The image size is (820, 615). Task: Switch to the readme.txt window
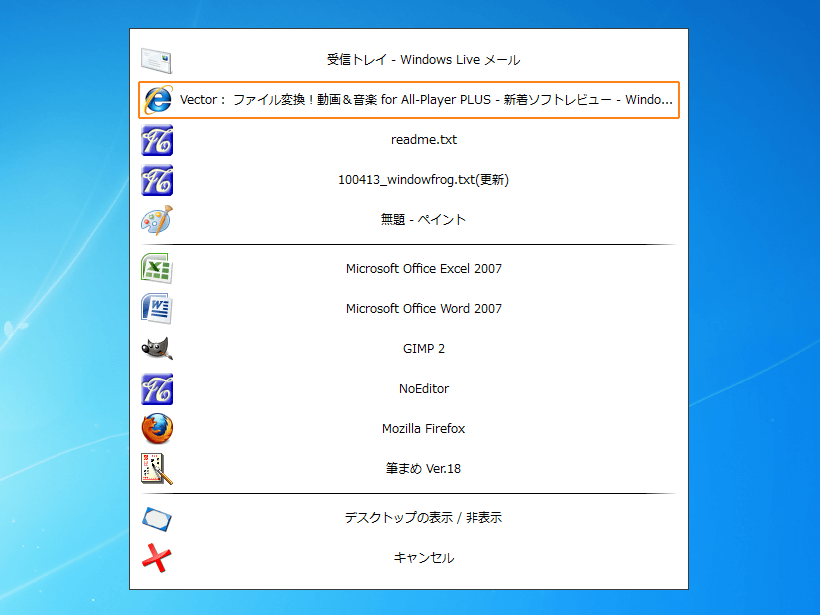click(409, 140)
